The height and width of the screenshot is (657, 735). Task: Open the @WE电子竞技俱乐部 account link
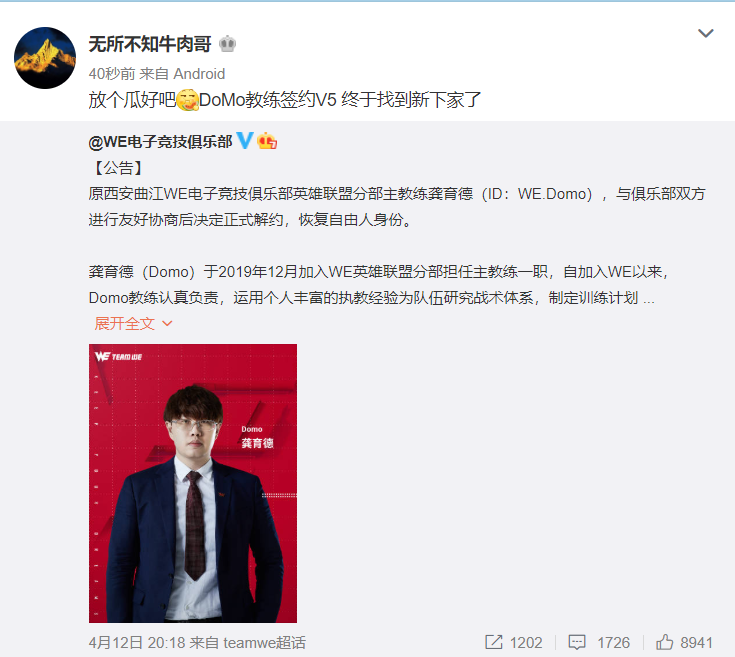[x=160, y=142]
